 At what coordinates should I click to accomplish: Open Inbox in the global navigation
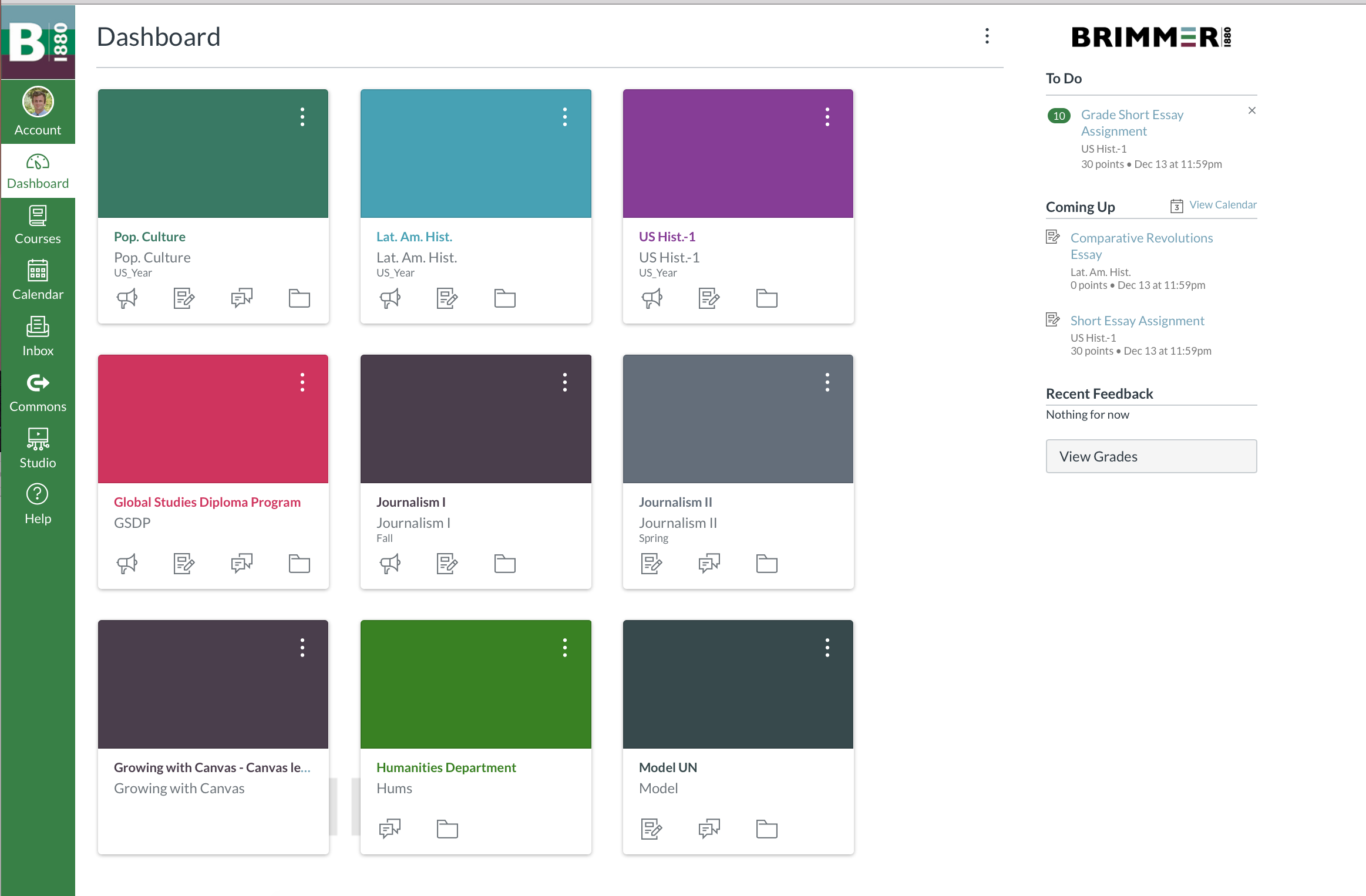coord(38,337)
